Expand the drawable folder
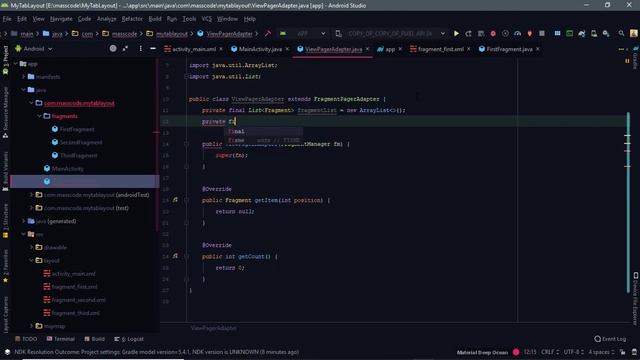Viewport: 640px width, 360px height. 31,247
